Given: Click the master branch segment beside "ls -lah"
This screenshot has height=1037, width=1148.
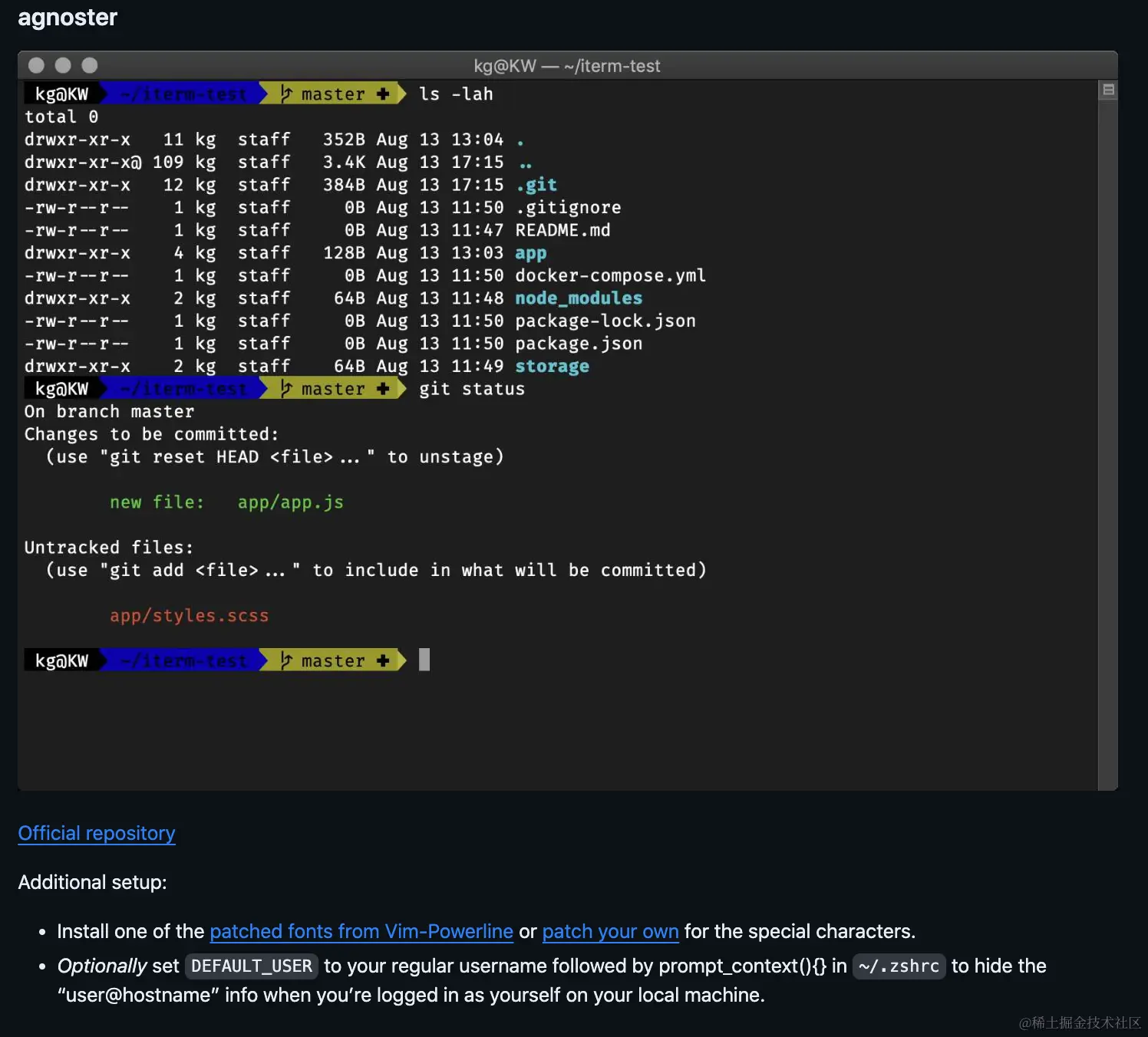Looking at the screenshot, I should [334, 94].
